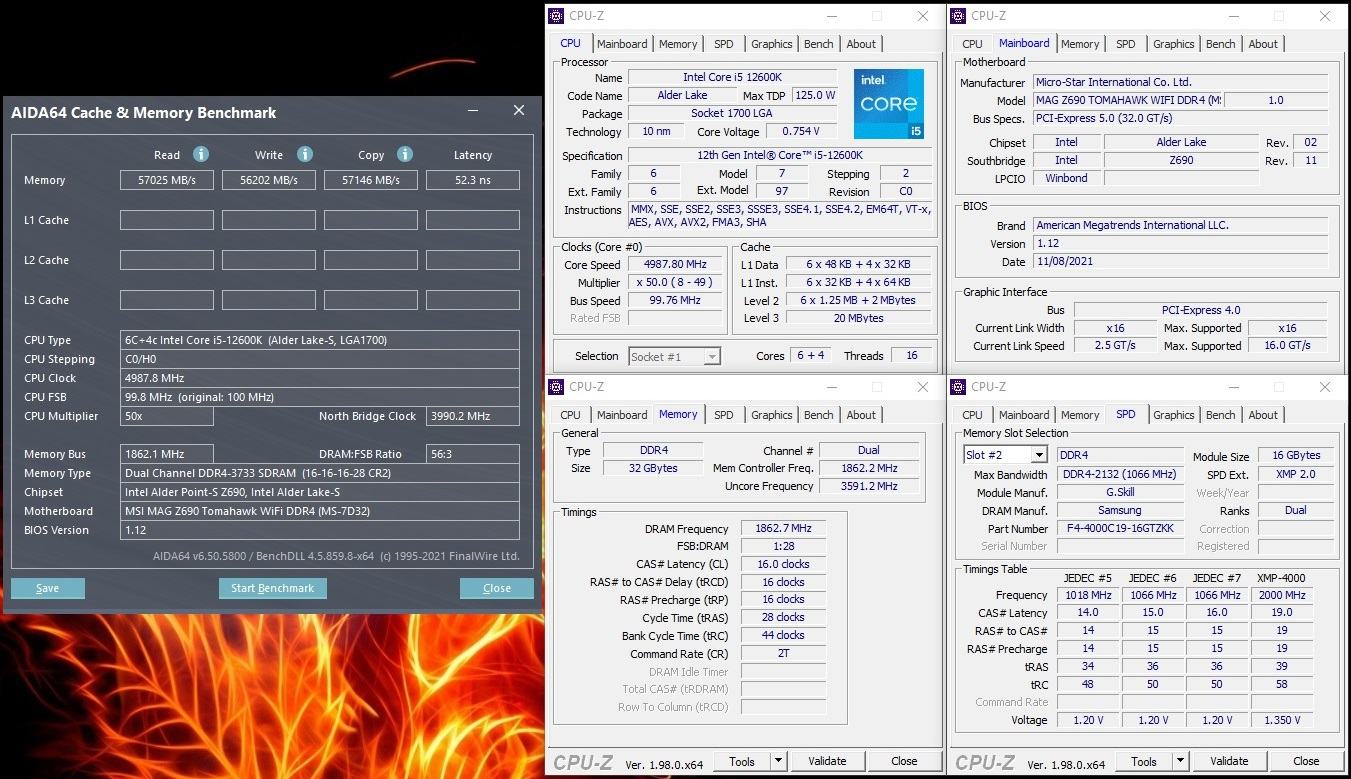
Task: Click the mainboard Model value MAG Z690 TOMAHAWK WIFI DDR4
Action: click(x=1127, y=100)
